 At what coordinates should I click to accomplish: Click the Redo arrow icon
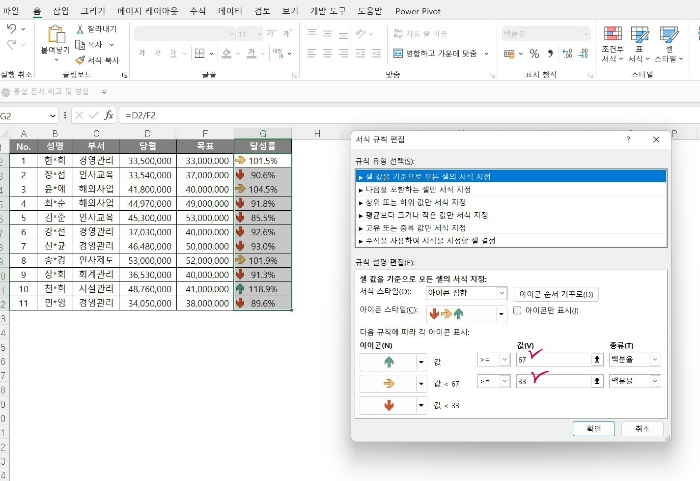12,44
